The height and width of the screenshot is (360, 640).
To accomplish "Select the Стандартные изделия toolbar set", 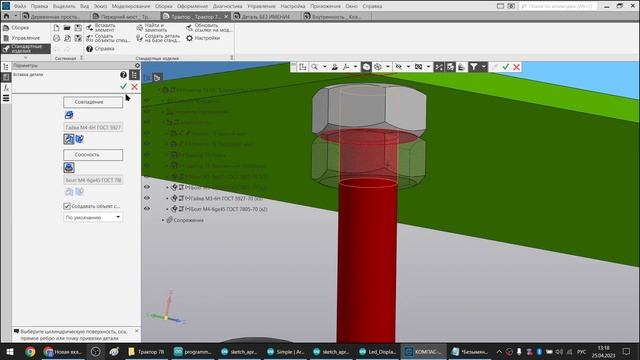I will 26,49.
